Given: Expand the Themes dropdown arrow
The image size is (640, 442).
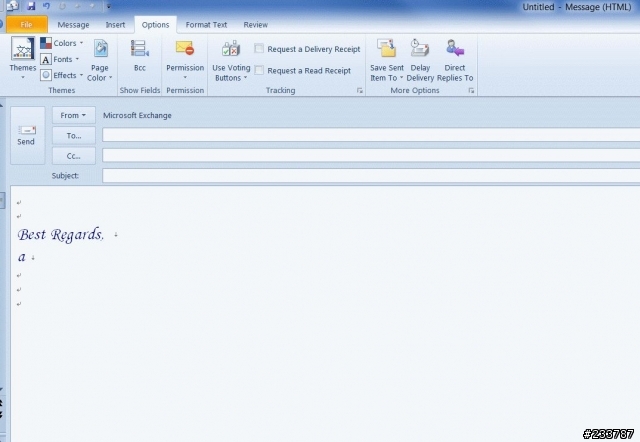Looking at the screenshot, I should pos(23,77).
